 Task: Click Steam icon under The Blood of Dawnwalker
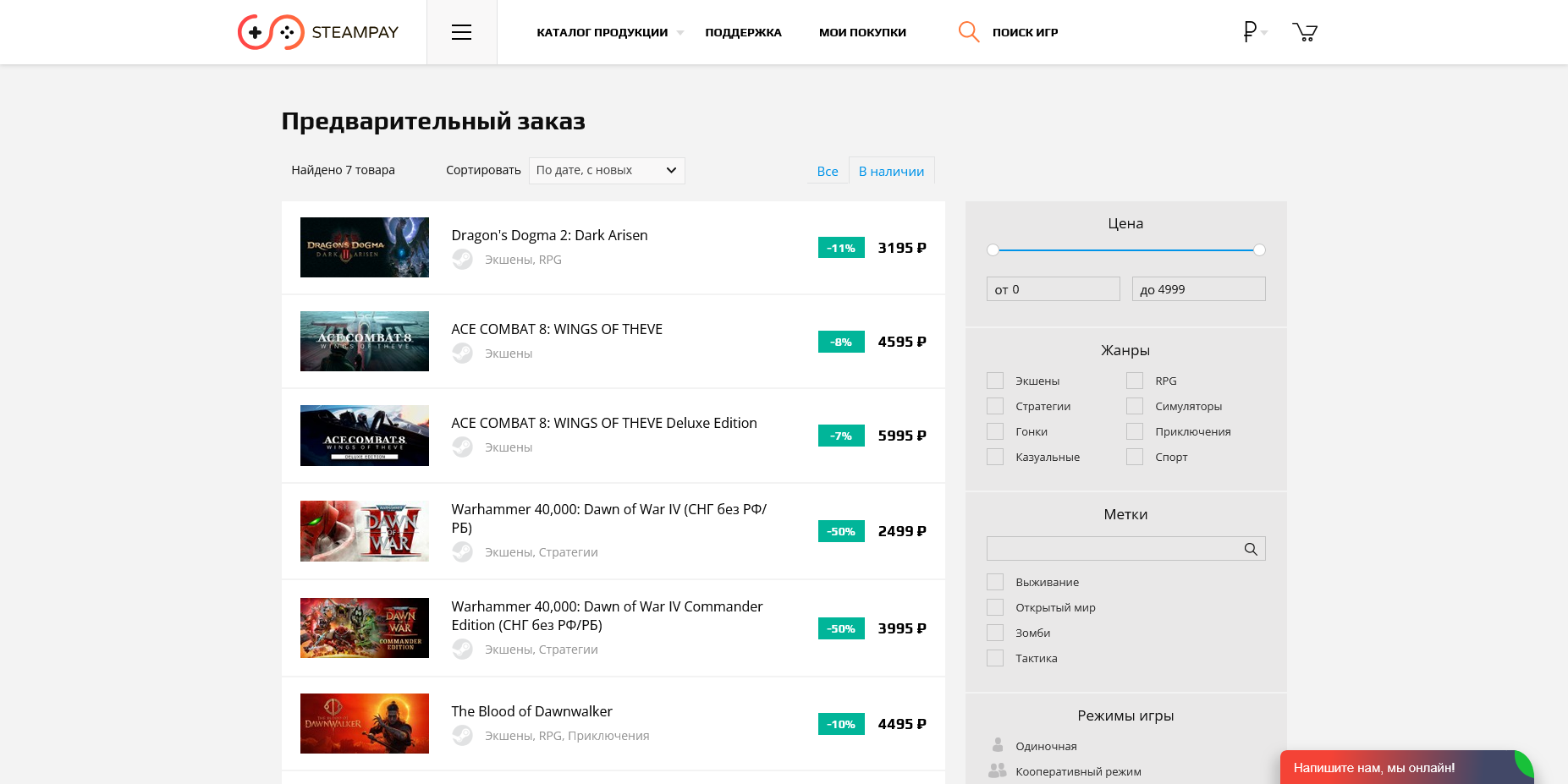pos(462,735)
